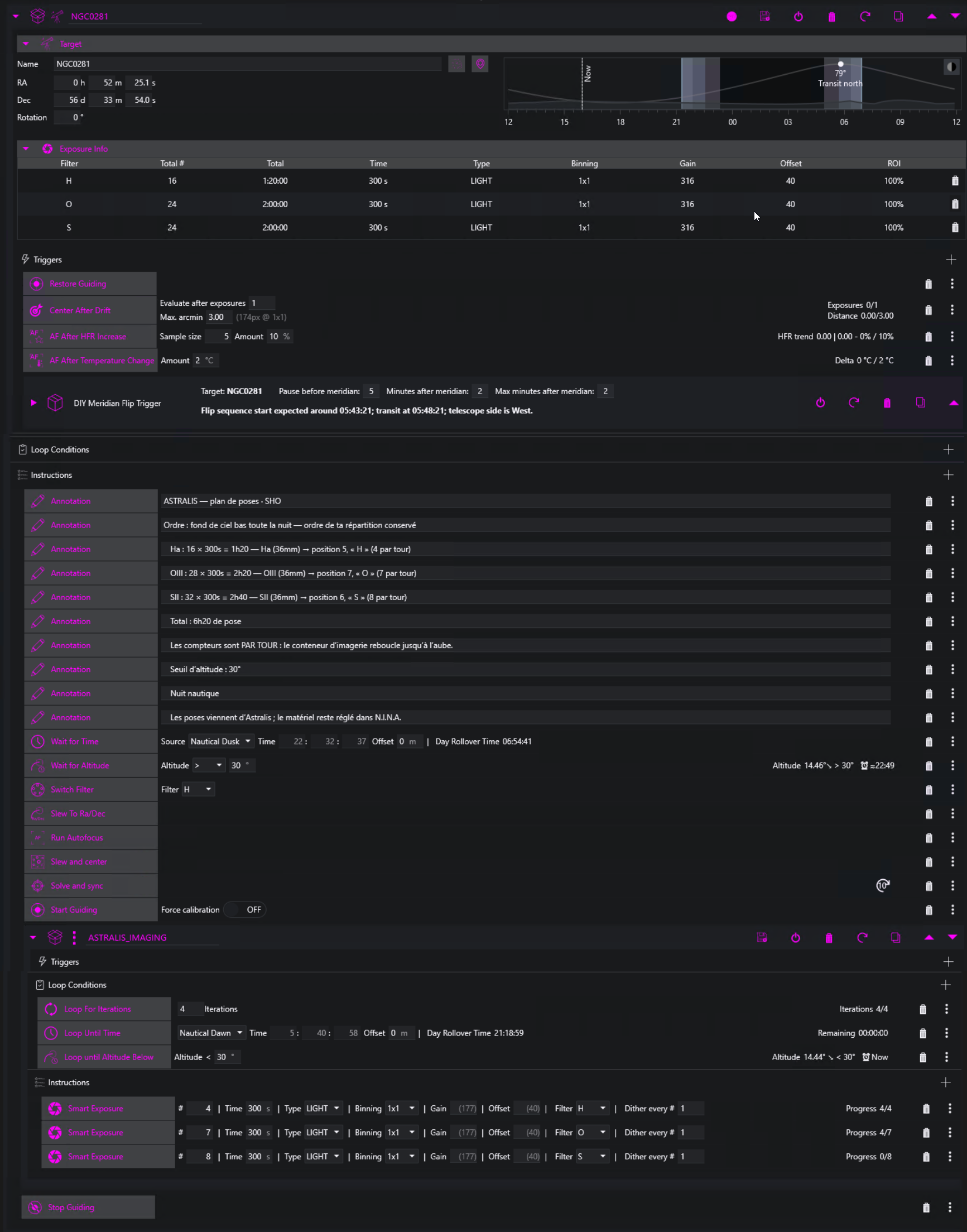967x1232 pixels.
Task: Reset the DIY Meridian Flip Trigger
Action: [x=854, y=402]
